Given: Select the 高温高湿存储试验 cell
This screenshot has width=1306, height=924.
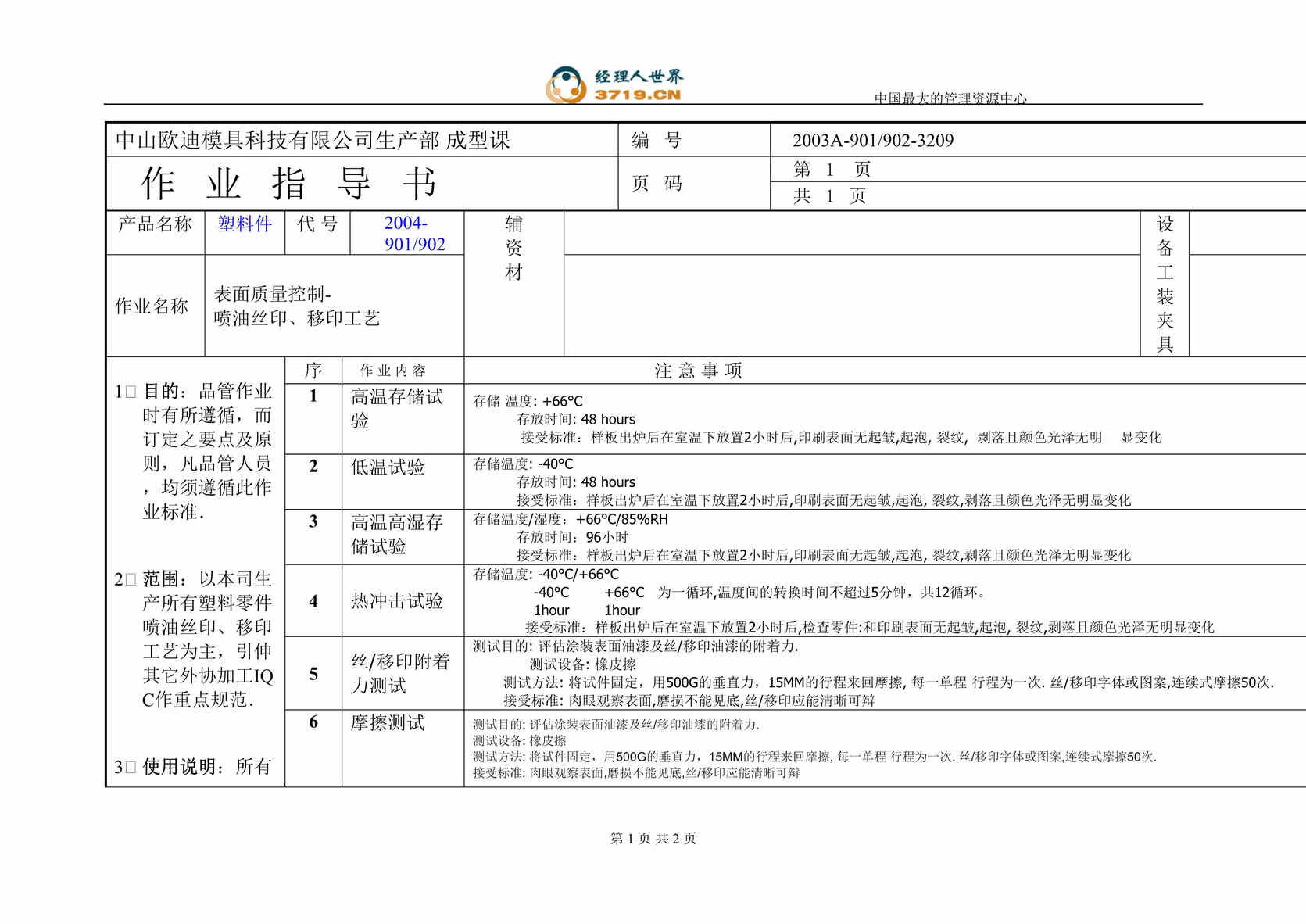Looking at the screenshot, I should [x=403, y=536].
